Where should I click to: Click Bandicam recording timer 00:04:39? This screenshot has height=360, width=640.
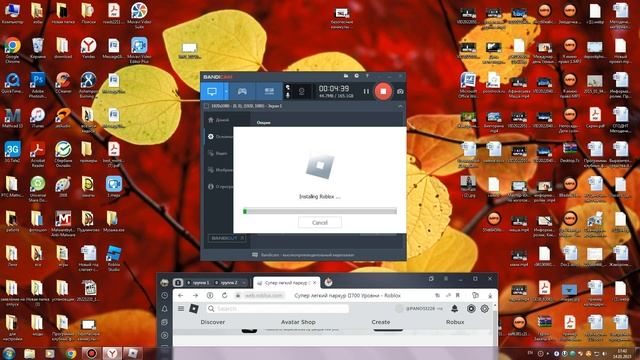(x=334, y=88)
